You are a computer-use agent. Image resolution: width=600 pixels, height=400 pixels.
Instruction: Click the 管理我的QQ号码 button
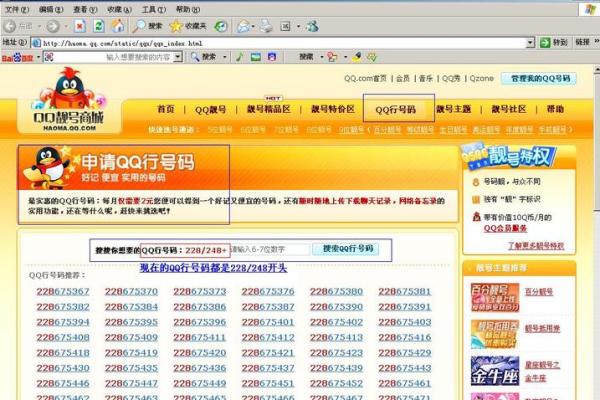coord(539,78)
